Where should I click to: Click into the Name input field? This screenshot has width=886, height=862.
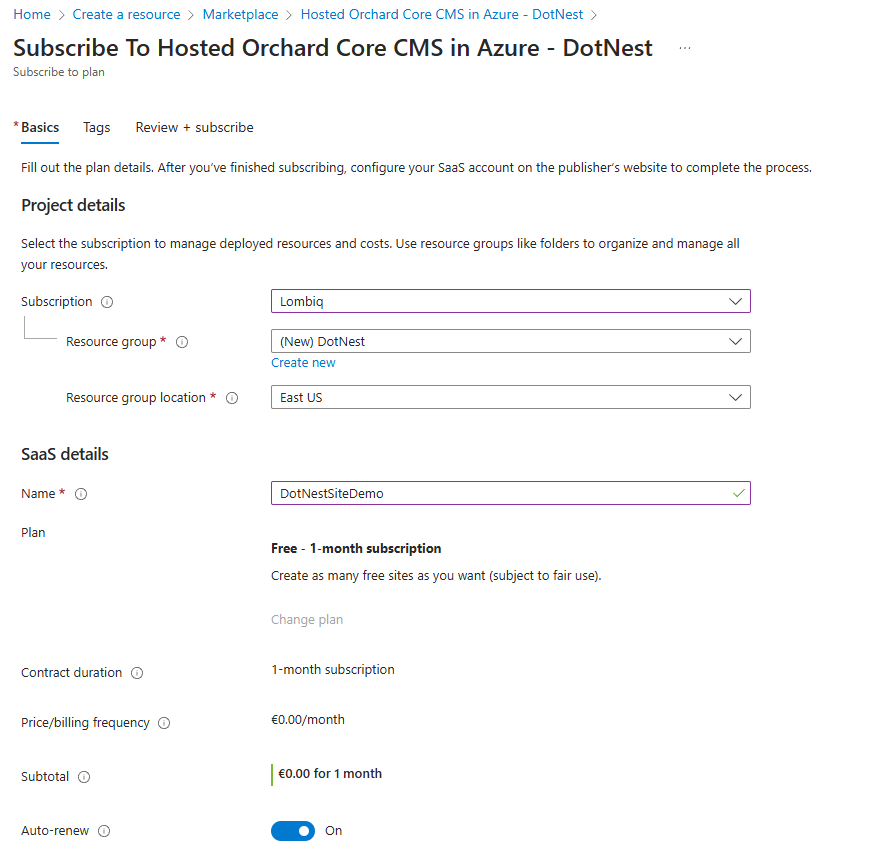click(x=511, y=493)
